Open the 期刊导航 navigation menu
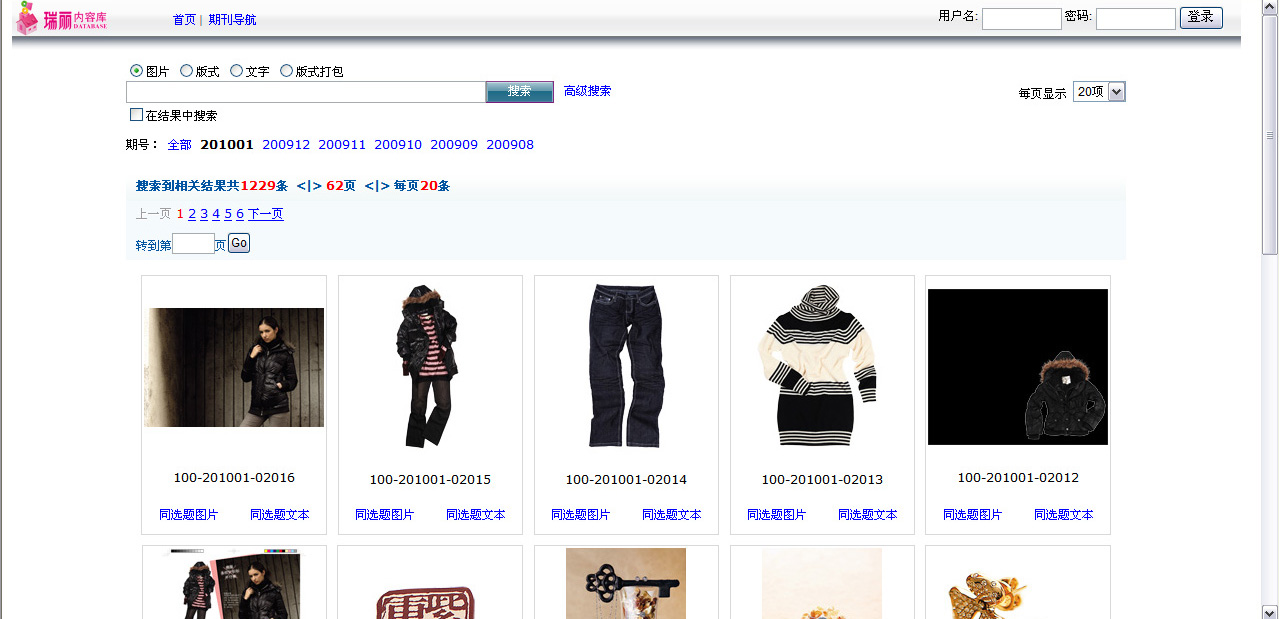This screenshot has height=619, width=1280. (x=232, y=20)
